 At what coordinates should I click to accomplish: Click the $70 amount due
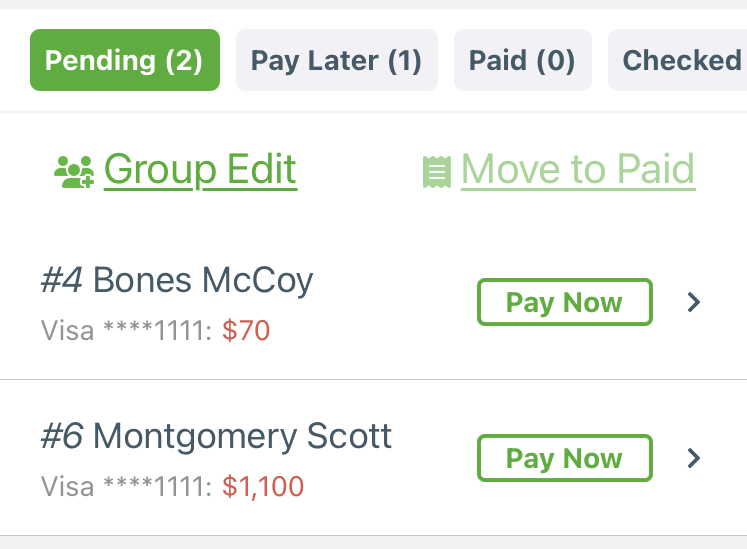[x=246, y=330]
